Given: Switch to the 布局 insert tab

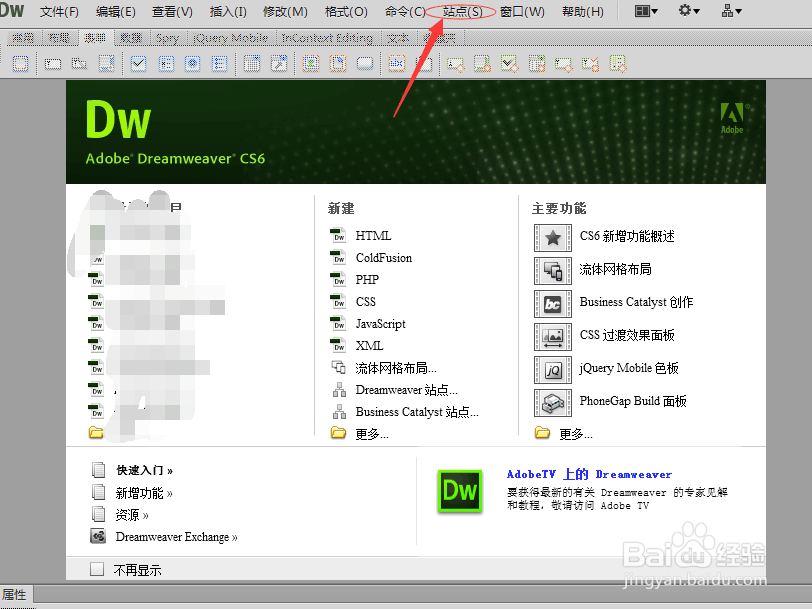Looking at the screenshot, I should pos(59,38).
